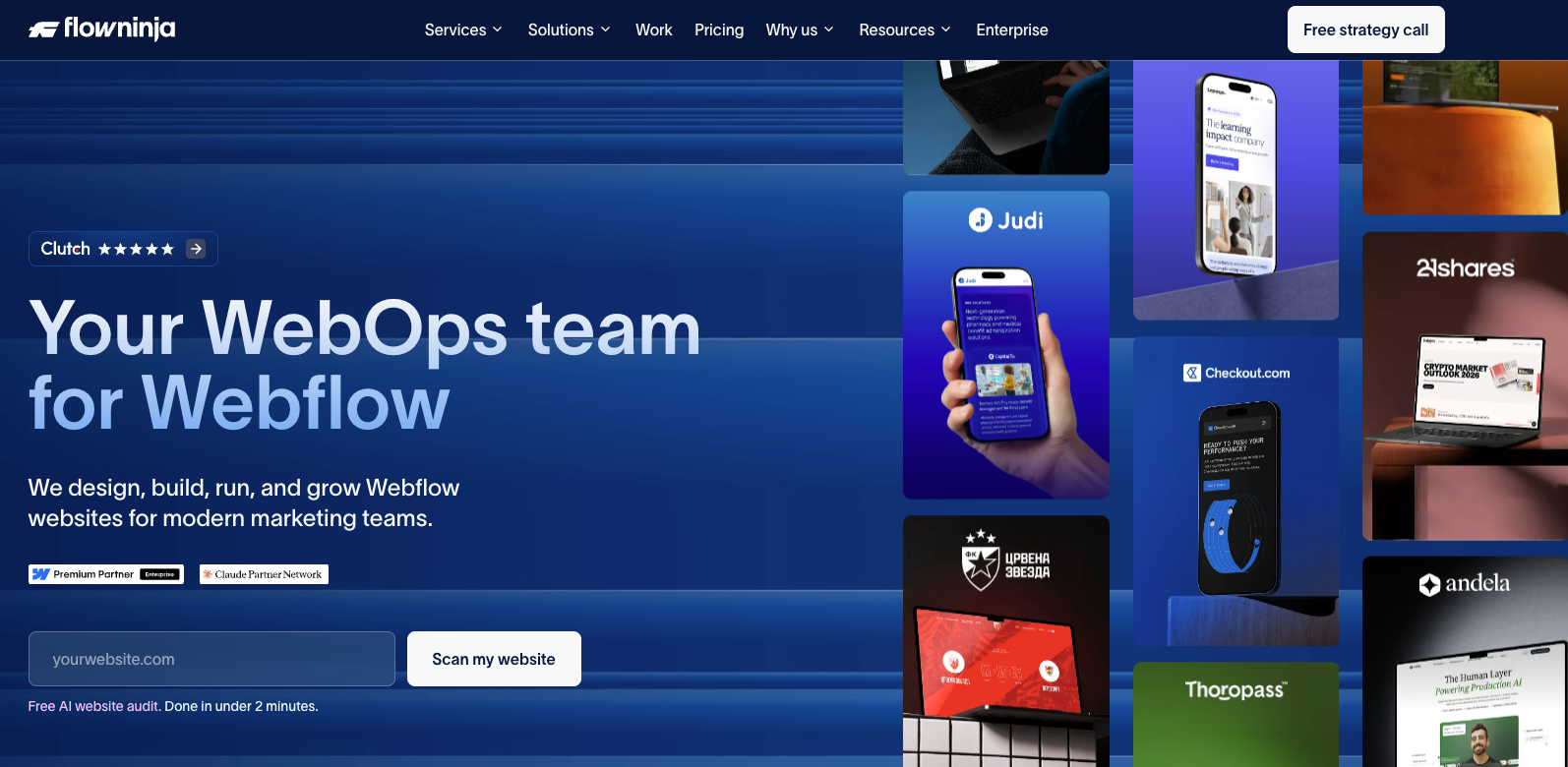Click the Free strategy call button
Image resolution: width=1568 pixels, height=767 pixels.
(x=1365, y=29)
